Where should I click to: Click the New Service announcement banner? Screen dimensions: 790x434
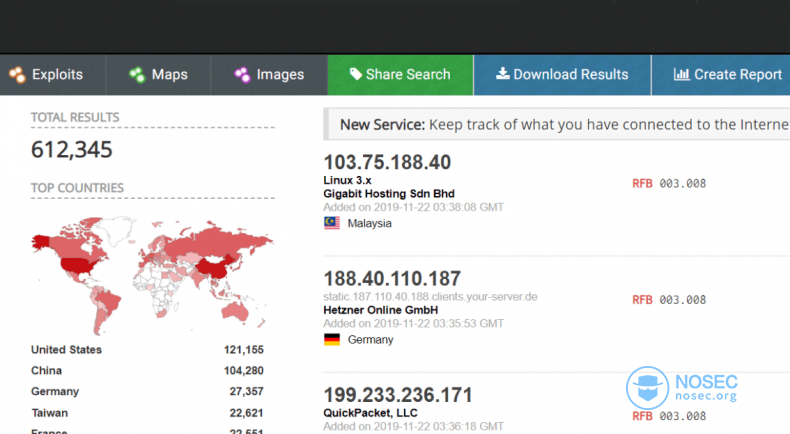coord(557,124)
